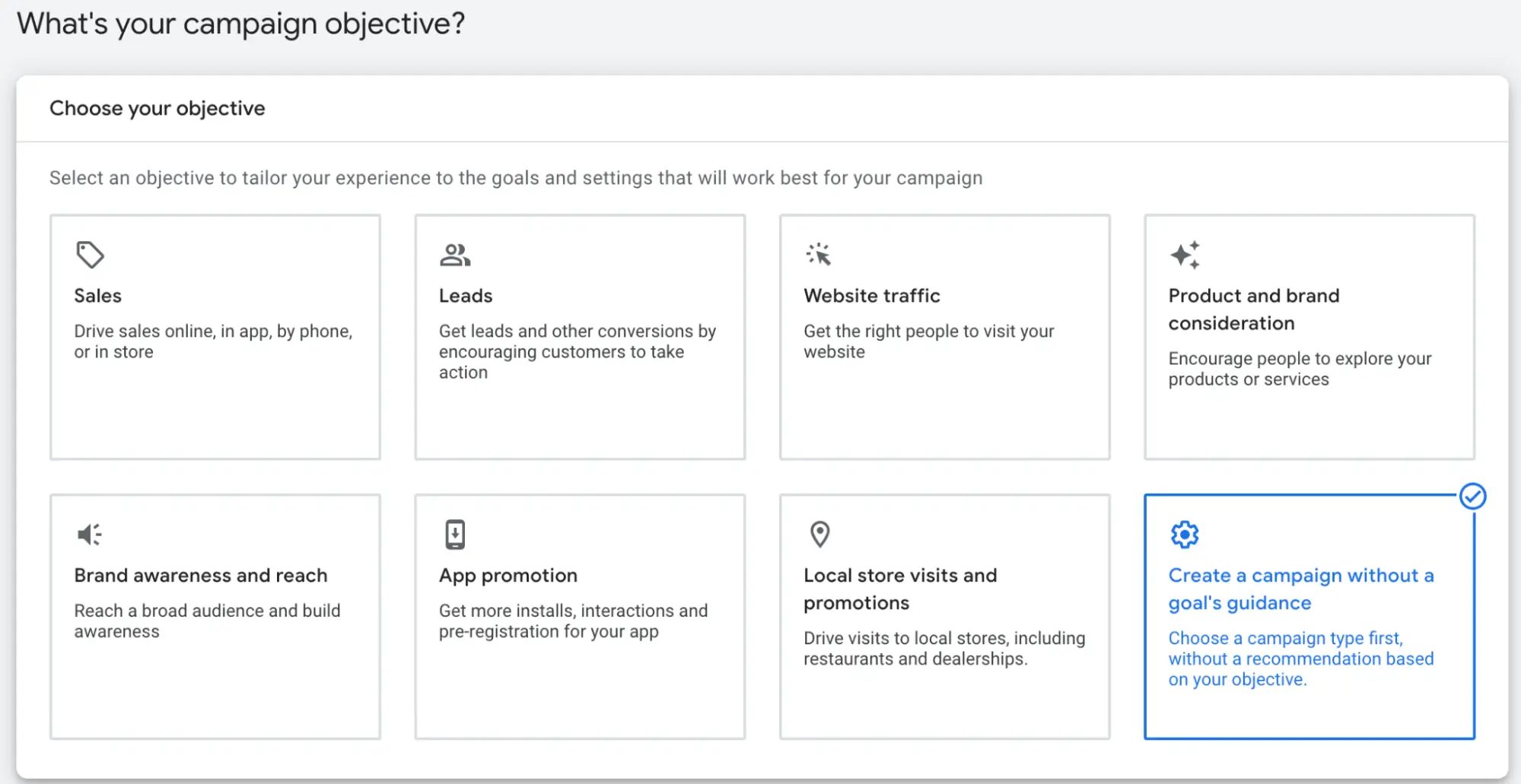Click the blue gear icon for no-goal campaign

pyautogui.click(x=1185, y=535)
